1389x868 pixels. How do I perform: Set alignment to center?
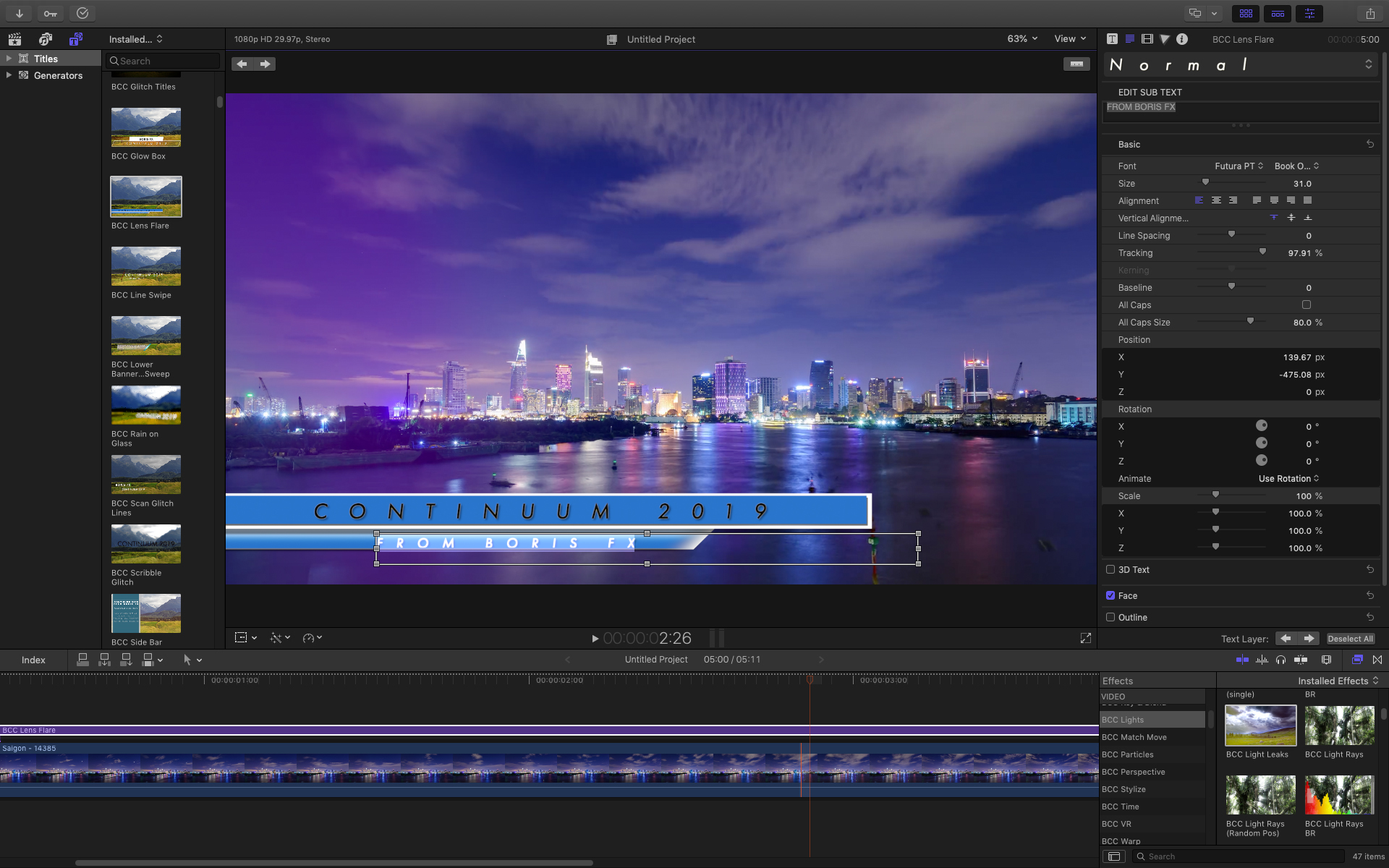coord(1216,200)
